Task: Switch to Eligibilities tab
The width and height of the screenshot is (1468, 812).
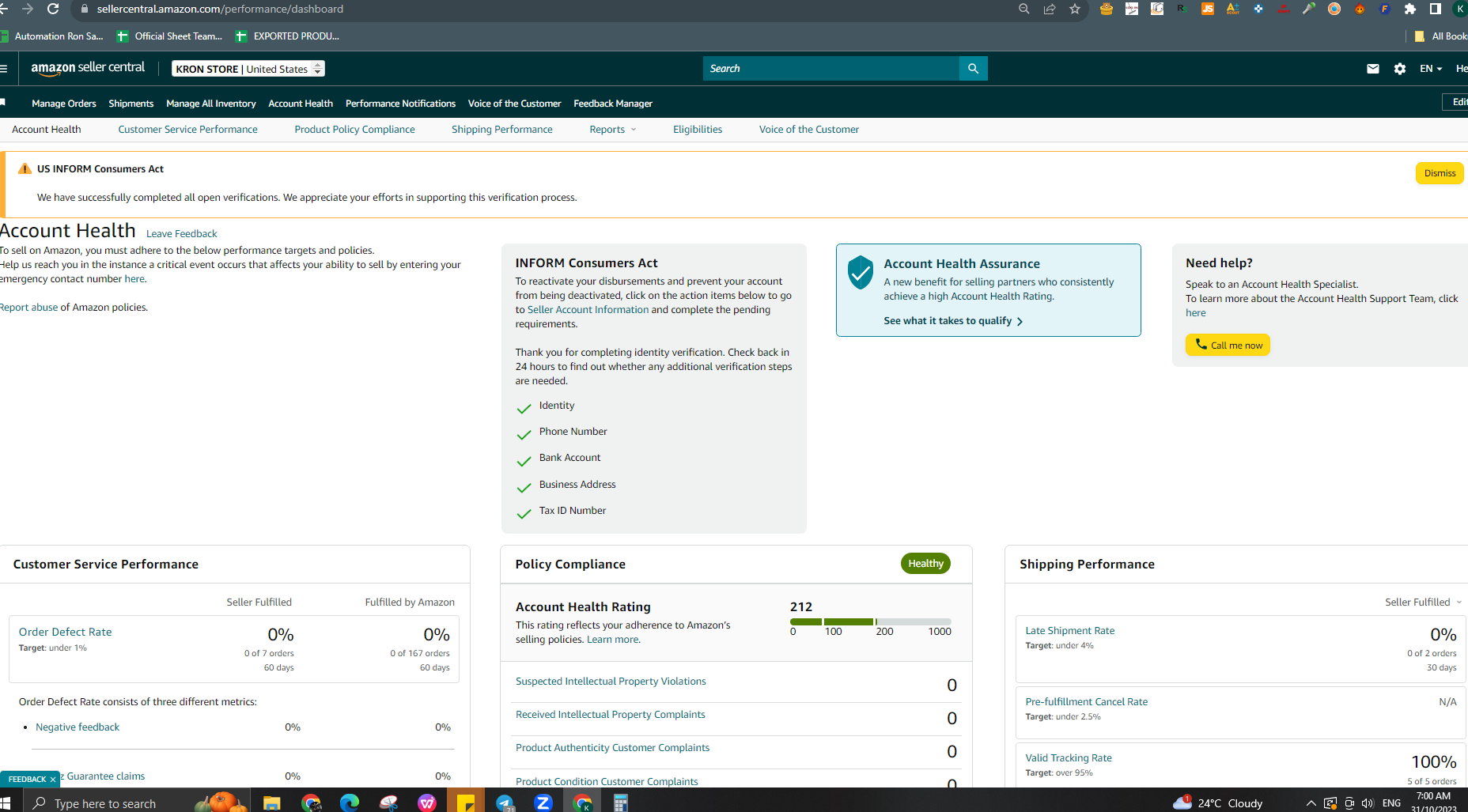Action: click(x=698, y=130)
